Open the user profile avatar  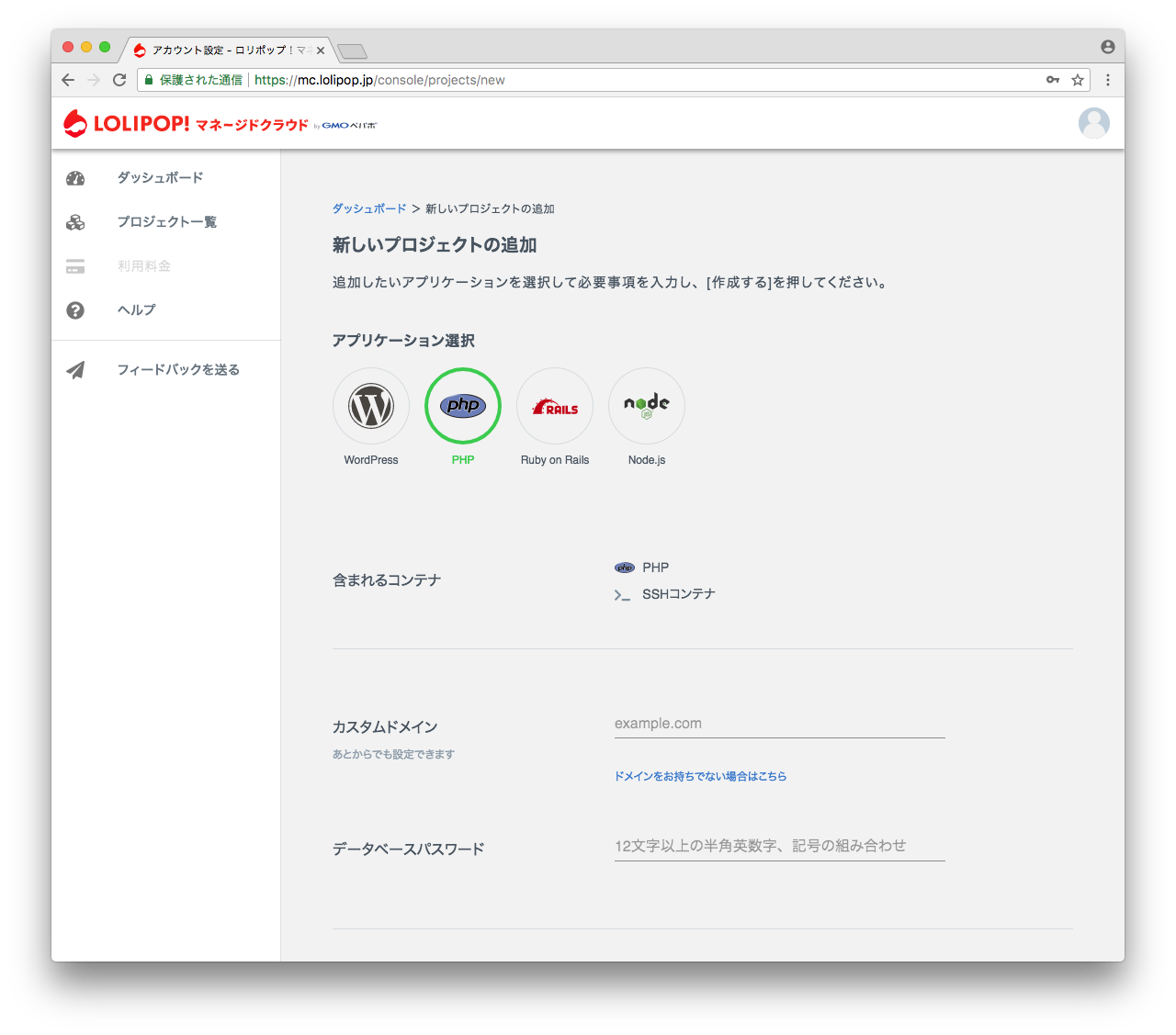(1093, 122)
